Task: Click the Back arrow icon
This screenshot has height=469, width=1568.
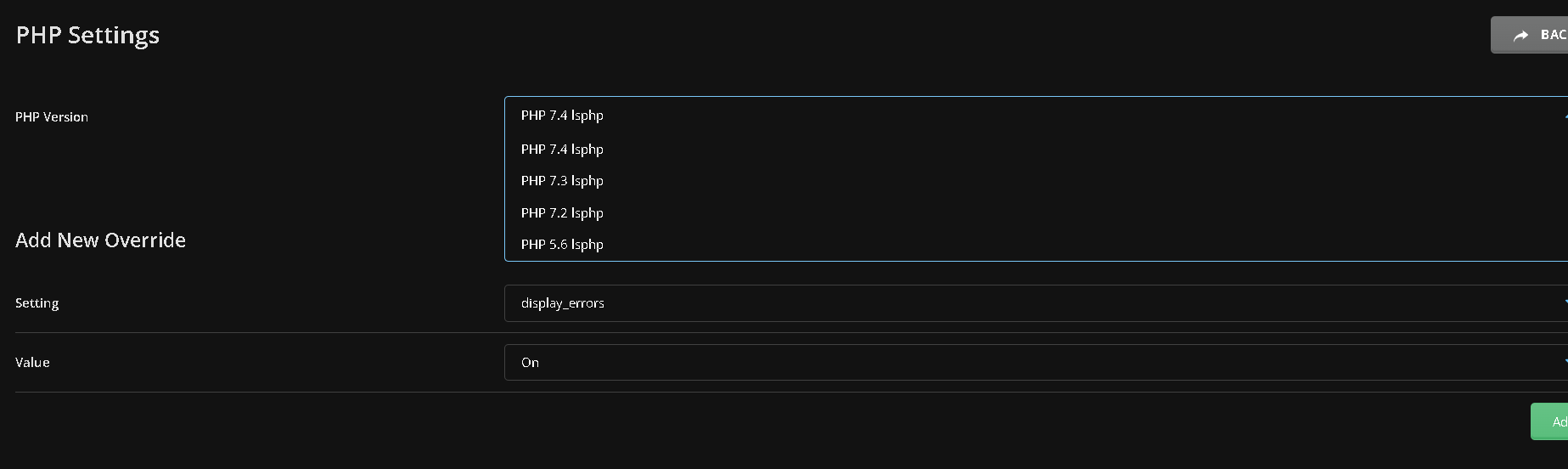Action: (1520, 36)
